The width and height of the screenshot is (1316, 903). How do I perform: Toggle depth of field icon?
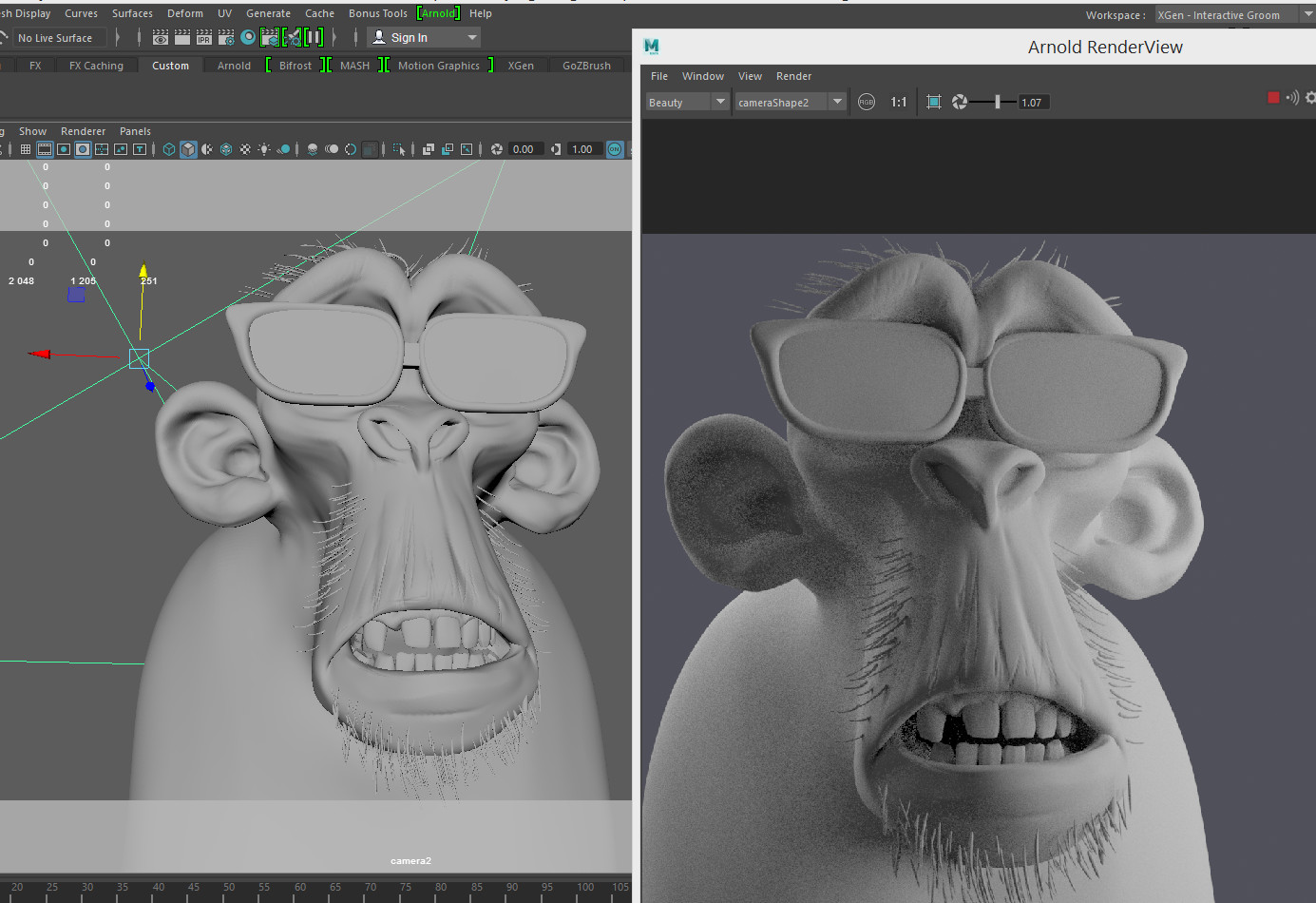(371, 149)
